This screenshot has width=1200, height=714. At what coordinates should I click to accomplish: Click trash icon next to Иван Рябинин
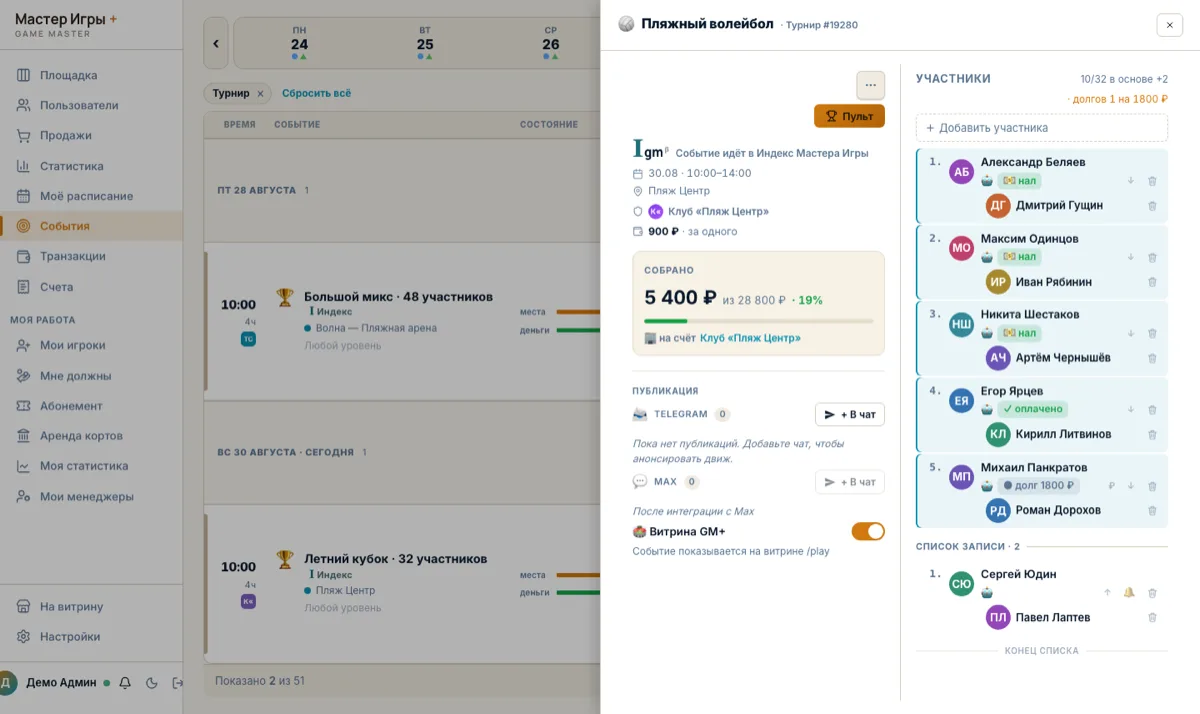(x=1152, y=282)
